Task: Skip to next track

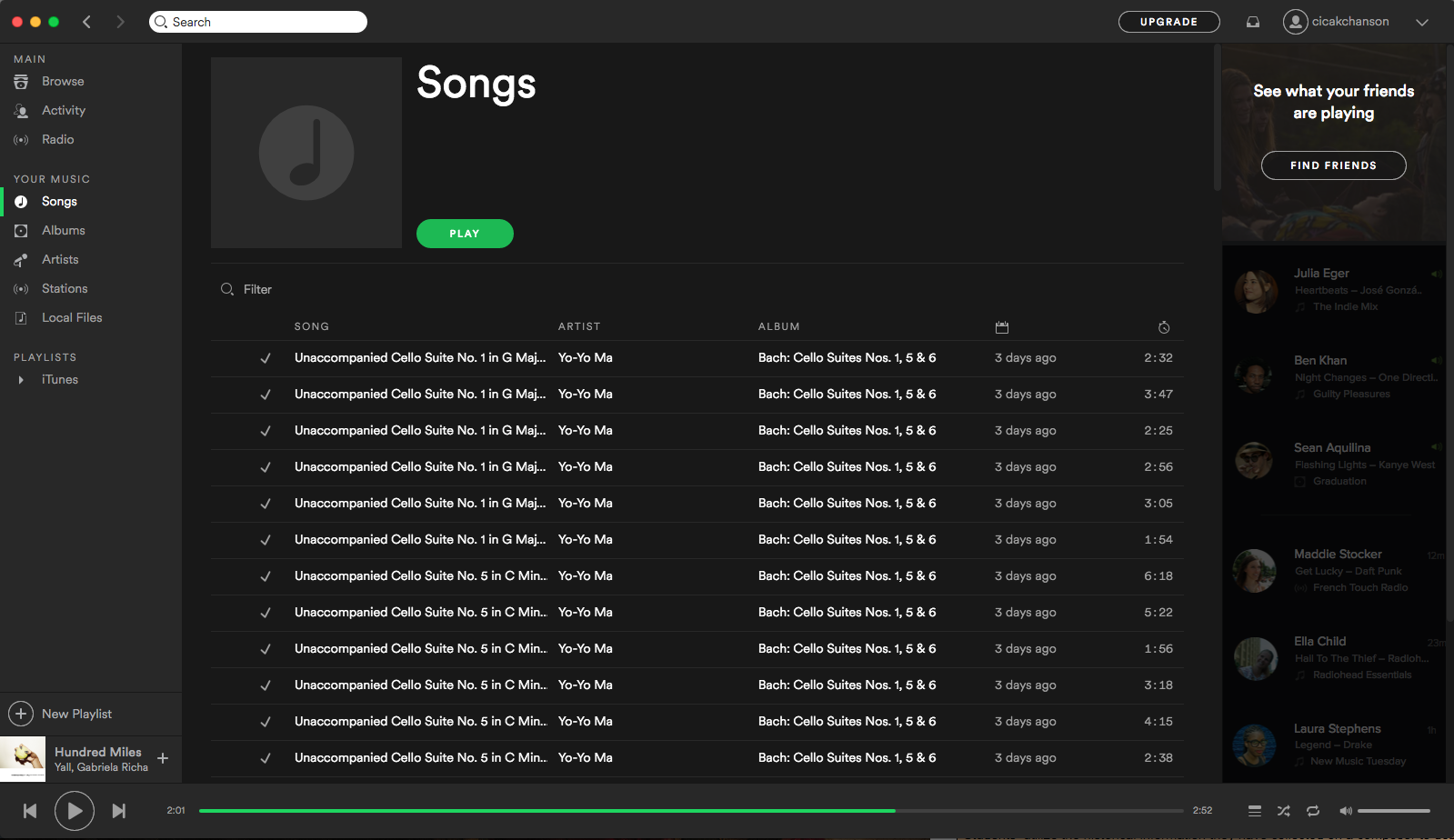Action: pyautogui.click(x=119, y=811)
